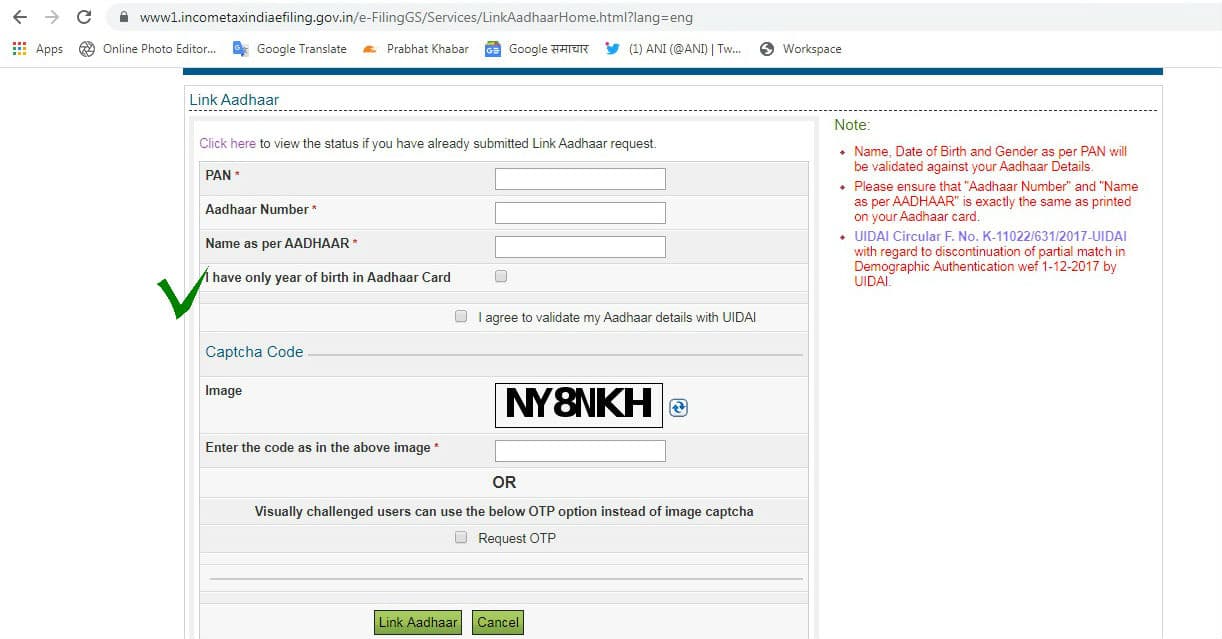Screen dimensions: 1222x639
Task: Open the Prabhat Khabar bookmark
Action: [x=416, y=49]
